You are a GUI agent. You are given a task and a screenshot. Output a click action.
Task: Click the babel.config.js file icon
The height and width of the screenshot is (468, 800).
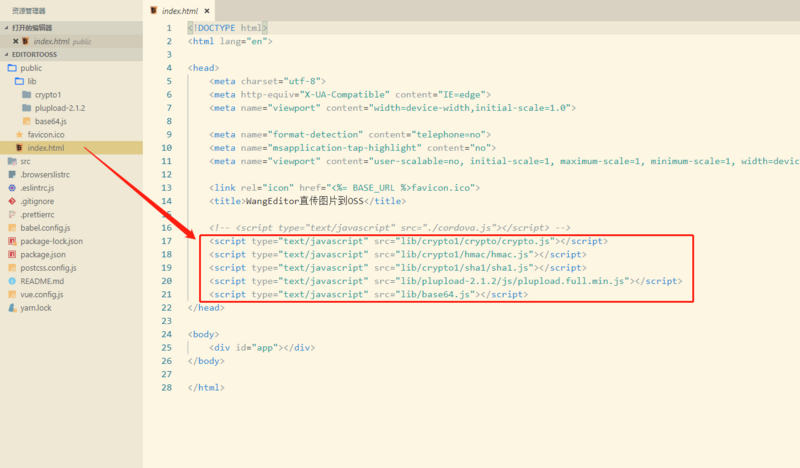[12, 228]
